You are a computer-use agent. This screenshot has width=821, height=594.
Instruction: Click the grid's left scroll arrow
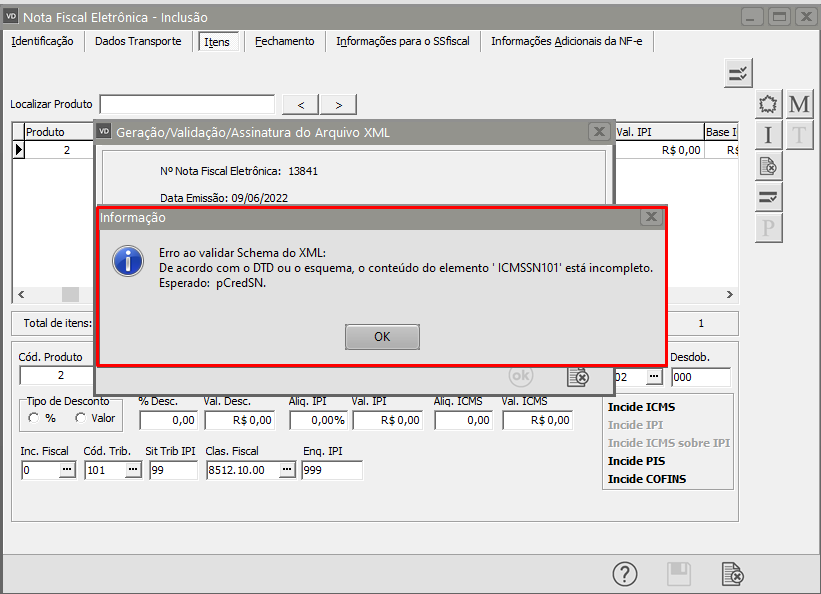coord(21,294)
